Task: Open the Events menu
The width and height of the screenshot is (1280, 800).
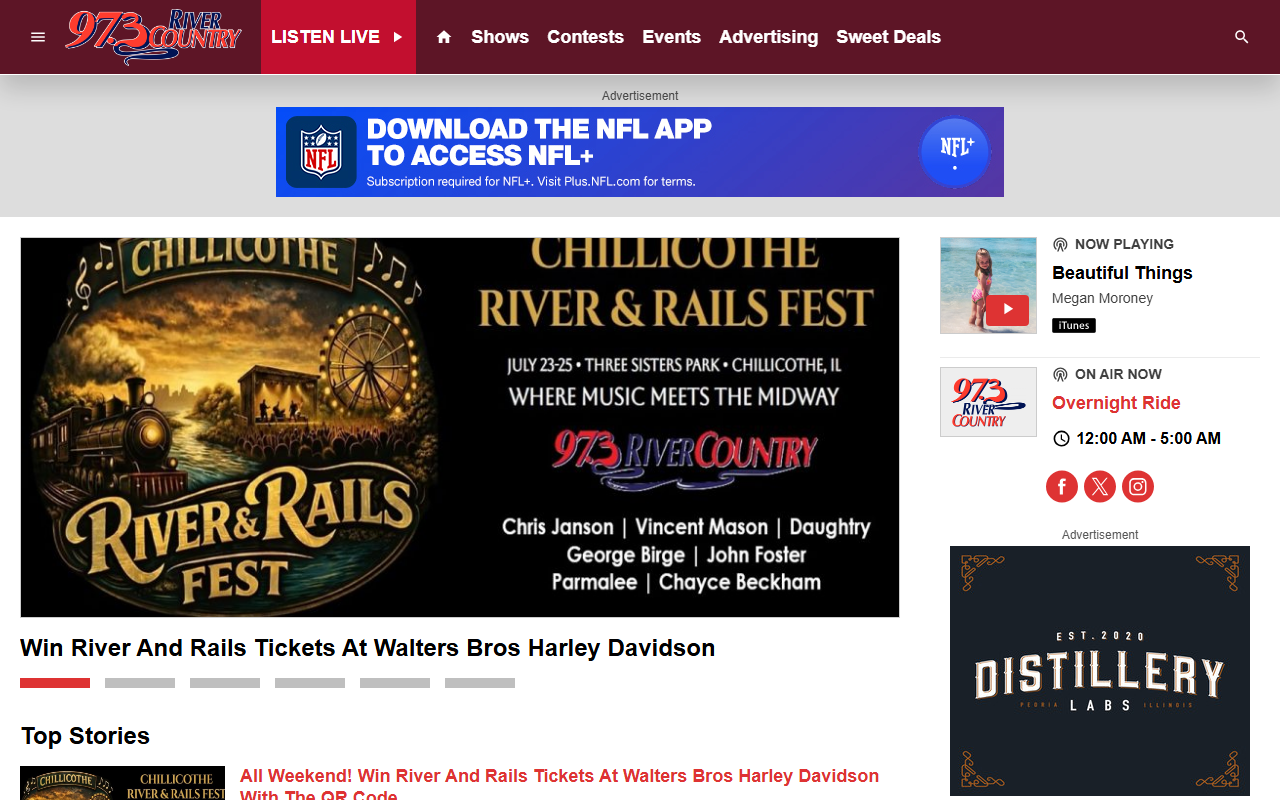Action: (x=671, y=37)
